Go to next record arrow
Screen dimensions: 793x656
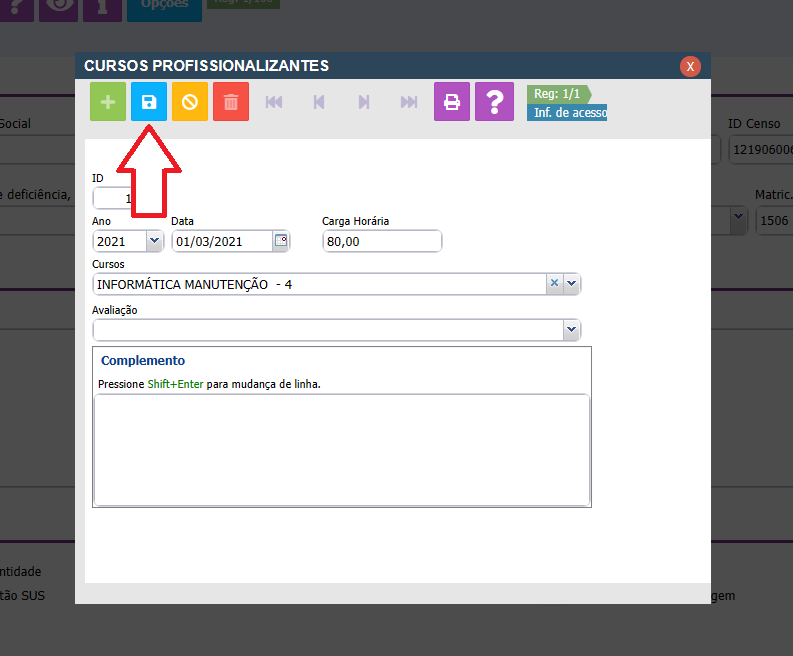coord(364,102)
